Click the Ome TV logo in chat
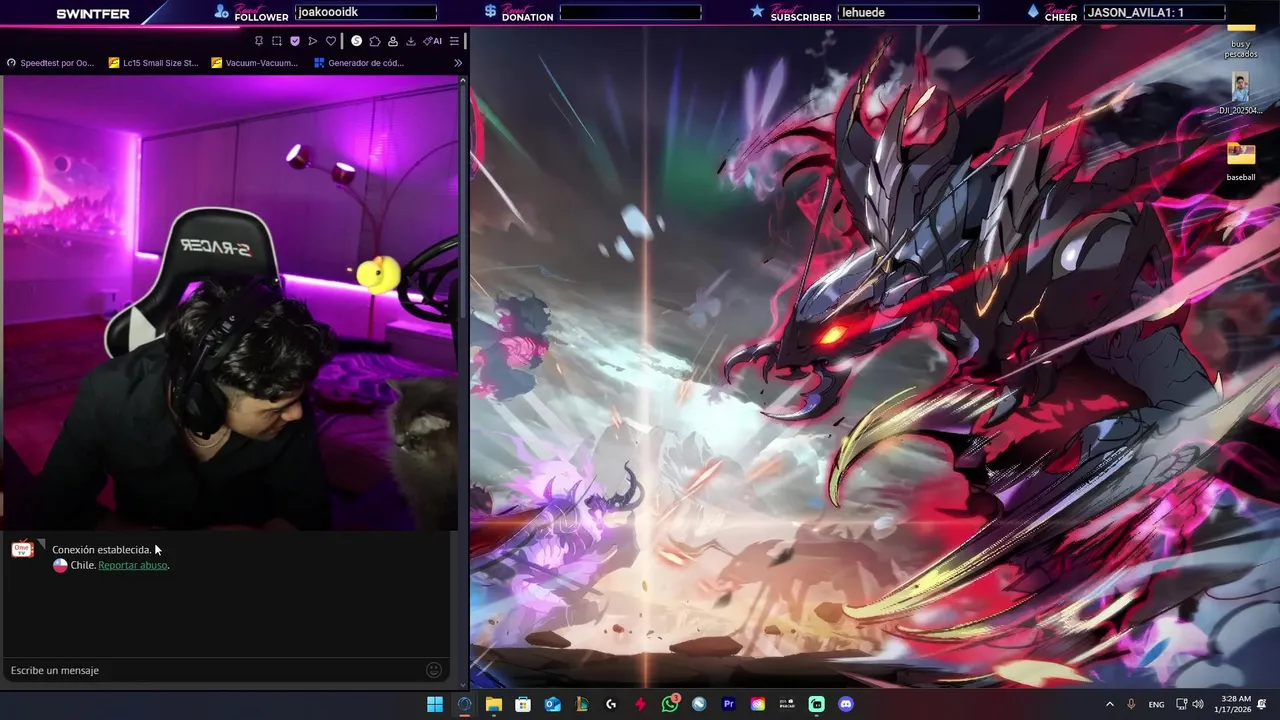1280x720 pixels. coord(22,549)
